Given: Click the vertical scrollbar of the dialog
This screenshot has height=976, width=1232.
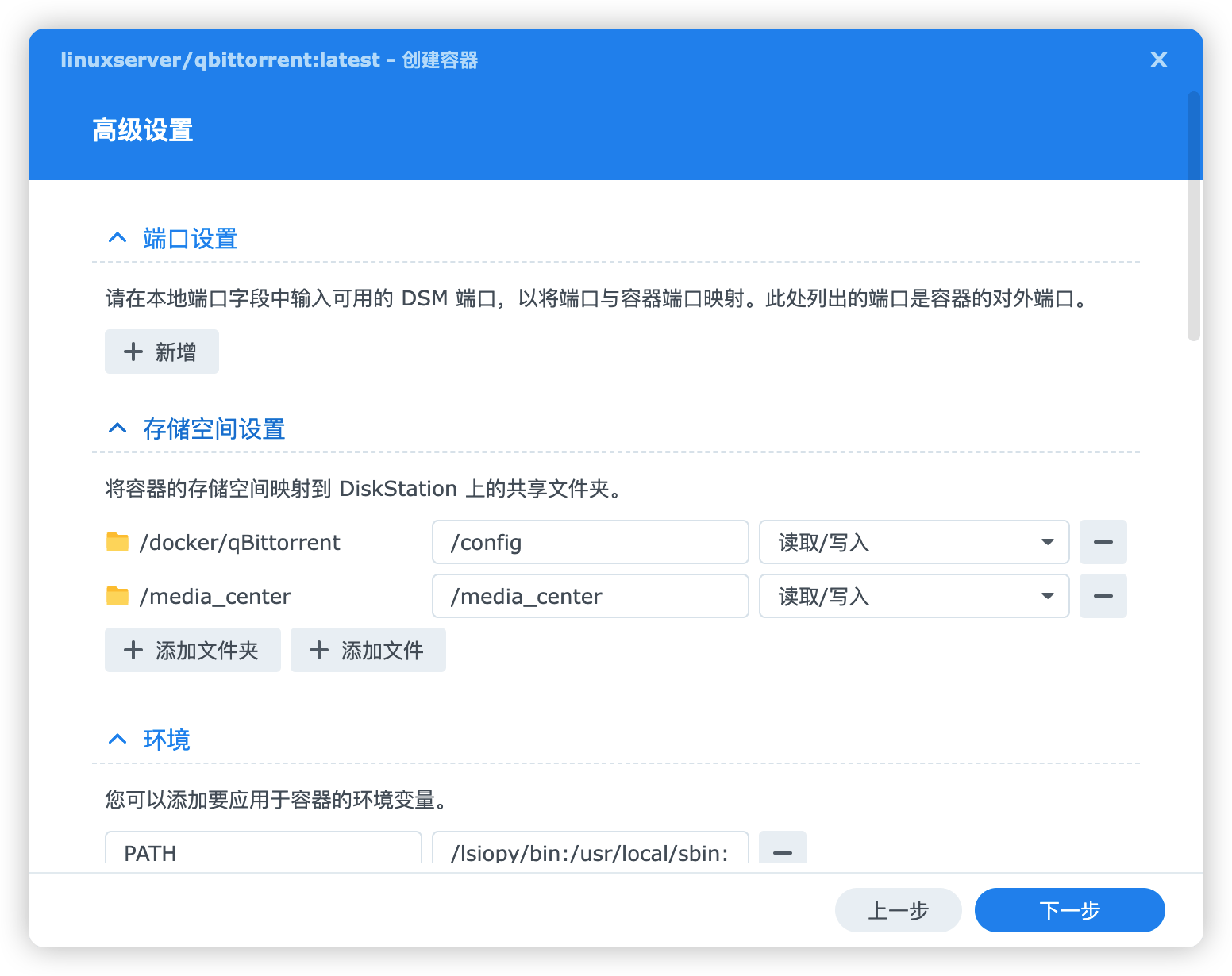Looking at the screenshot, I should pos(1194,216).
